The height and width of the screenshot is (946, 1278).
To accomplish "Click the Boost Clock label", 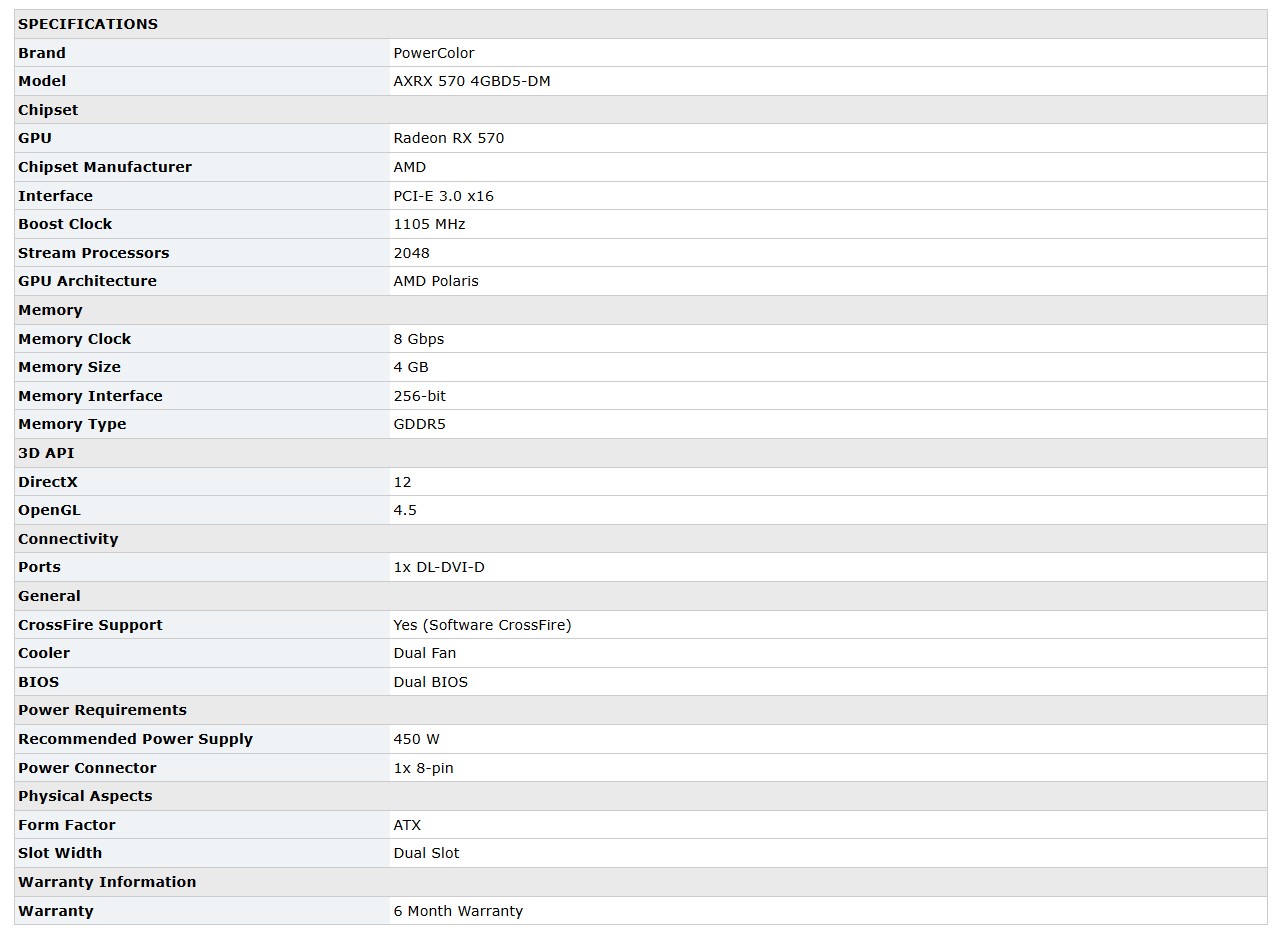I will (65, 224).
